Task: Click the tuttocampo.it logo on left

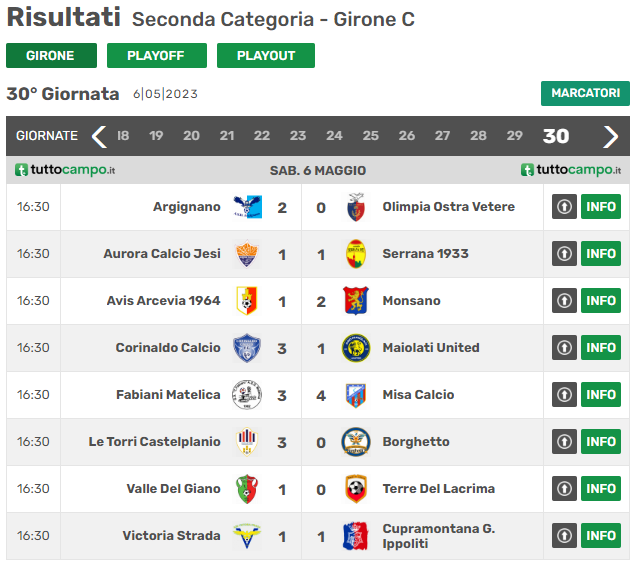Action: [65, 170]
